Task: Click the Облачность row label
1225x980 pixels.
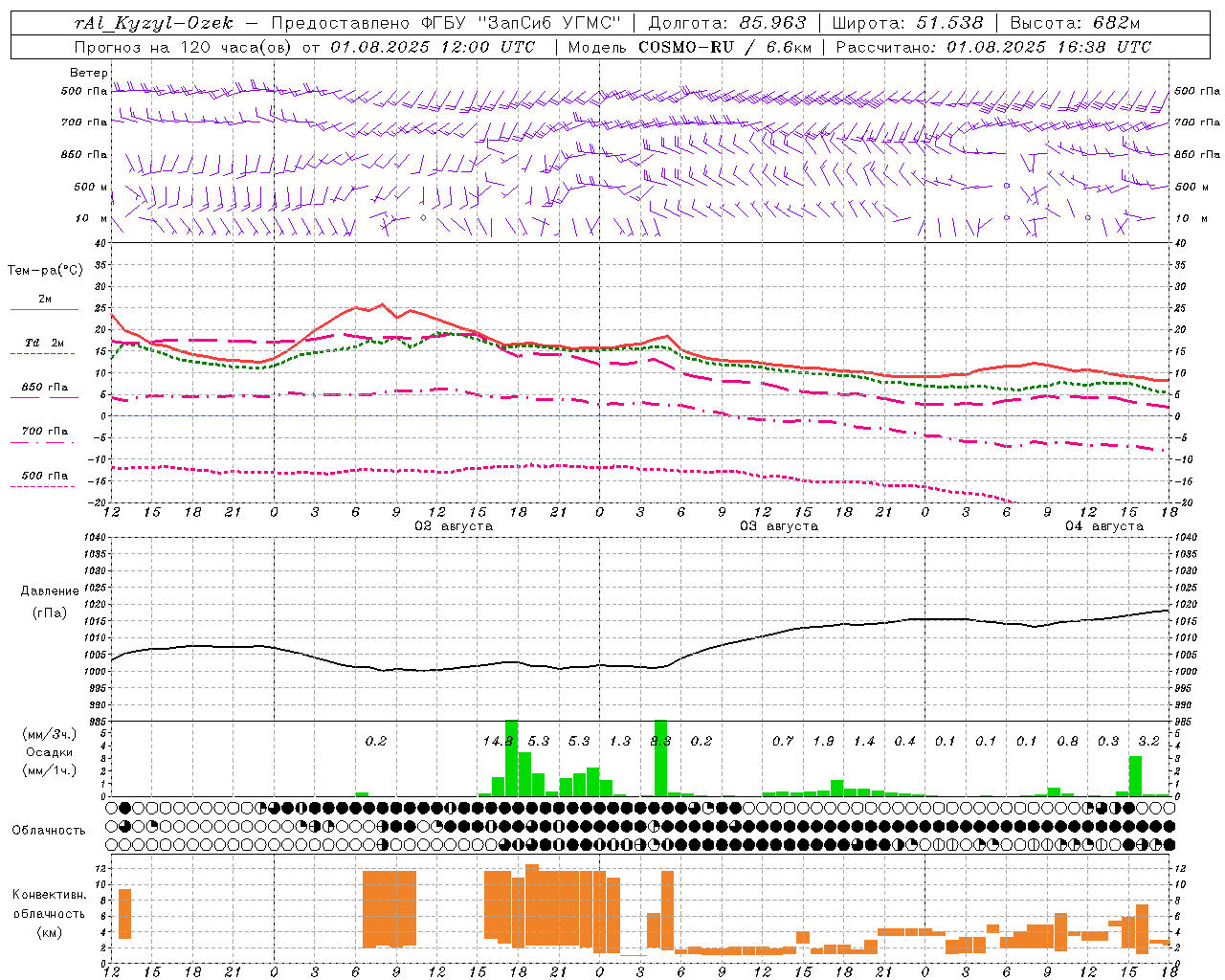Action: pos(49,831)
